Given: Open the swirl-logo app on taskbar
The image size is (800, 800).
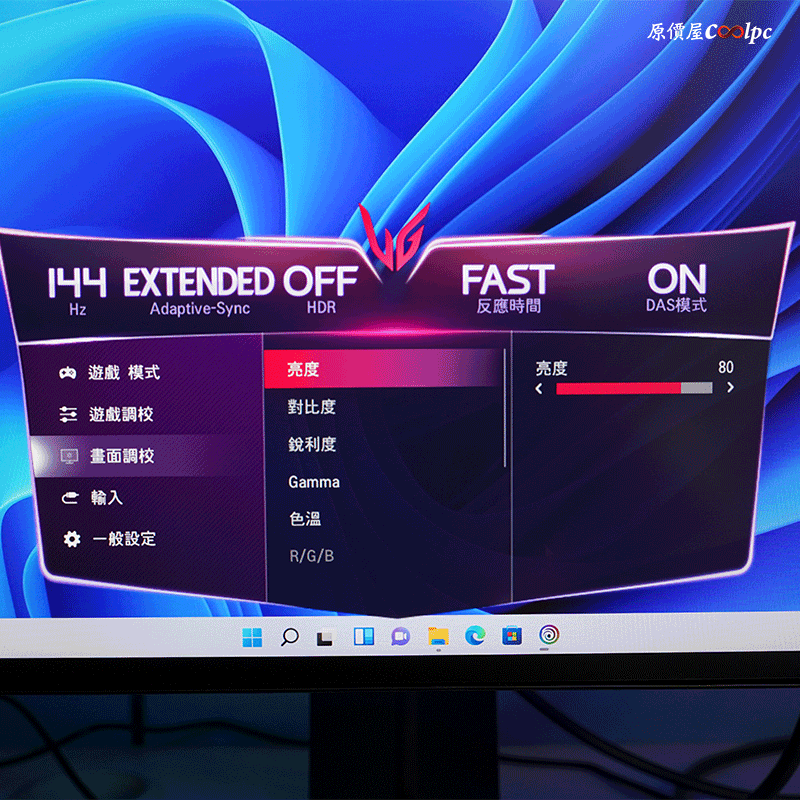Looking at the screenshot, I should (x=549, y=635).
